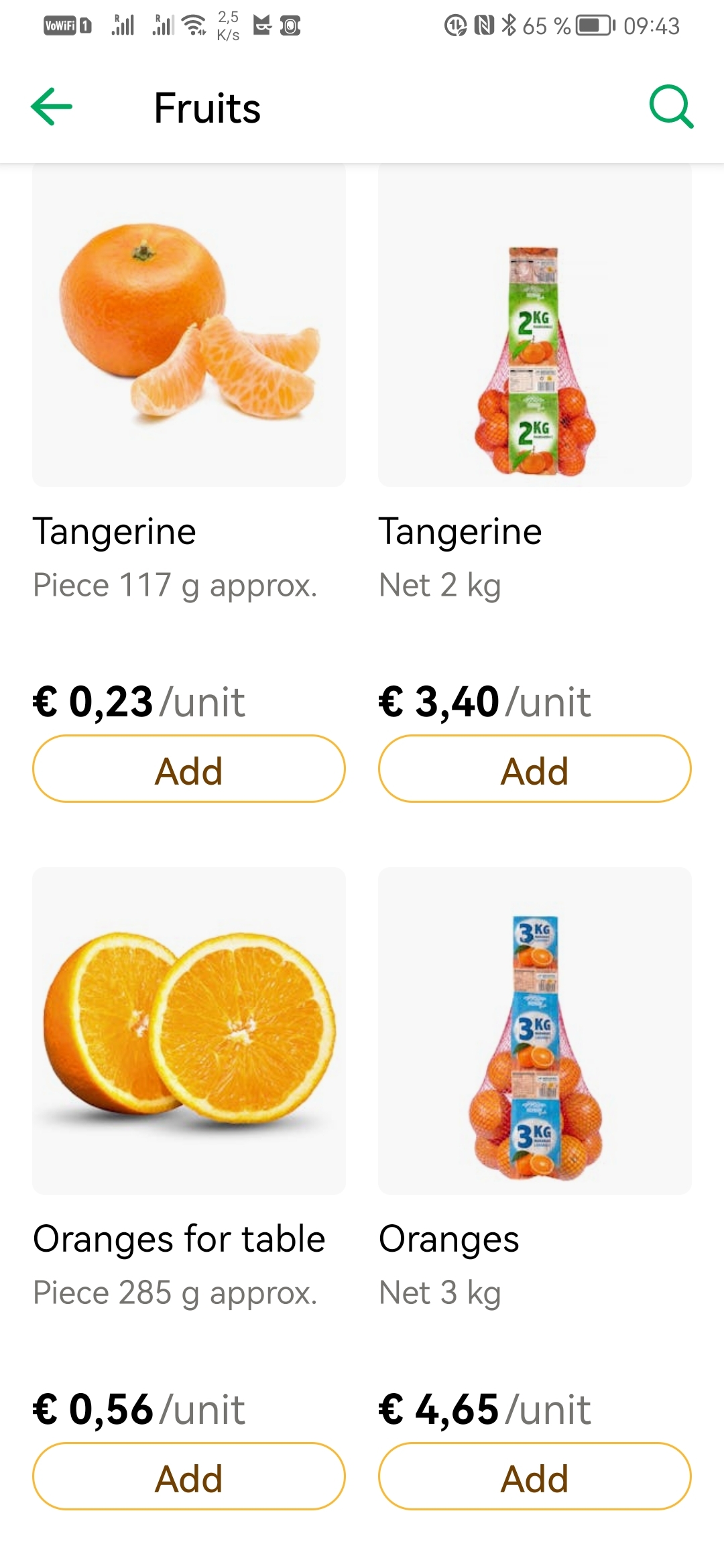Tap the Oranges for table title

click(x=179, y=1238)
